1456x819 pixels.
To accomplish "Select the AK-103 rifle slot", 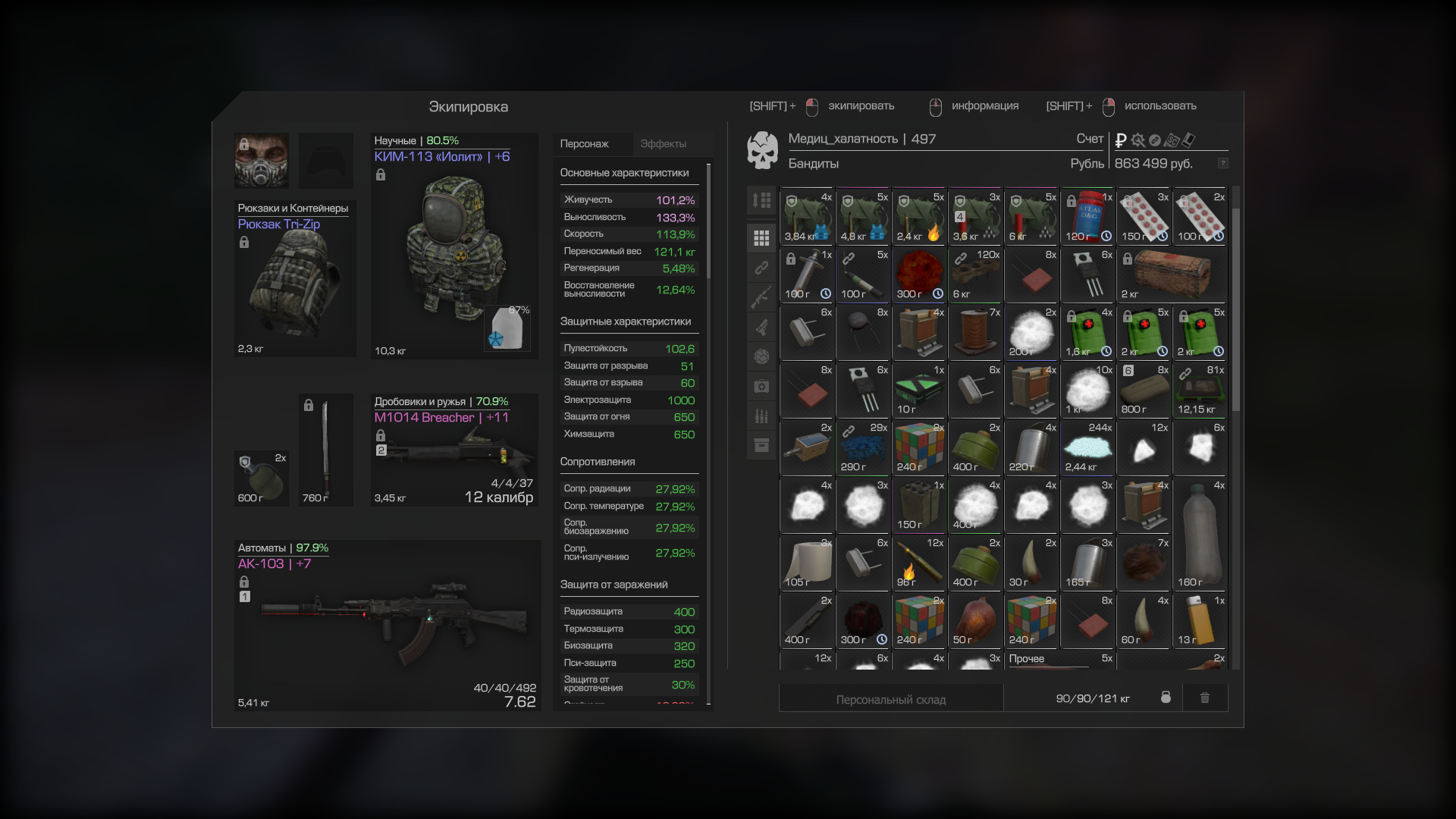I will point(388,626).
